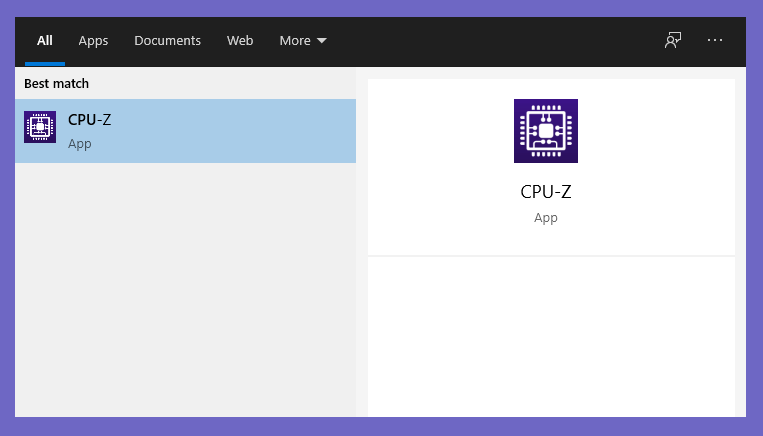Screen dimensions: 763x436
Task: Select the Documents search tab
Action: click(167, 41)
